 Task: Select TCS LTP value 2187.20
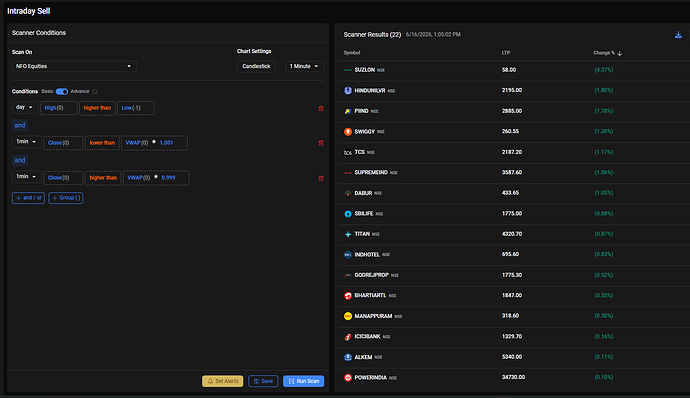coord(512,152)
